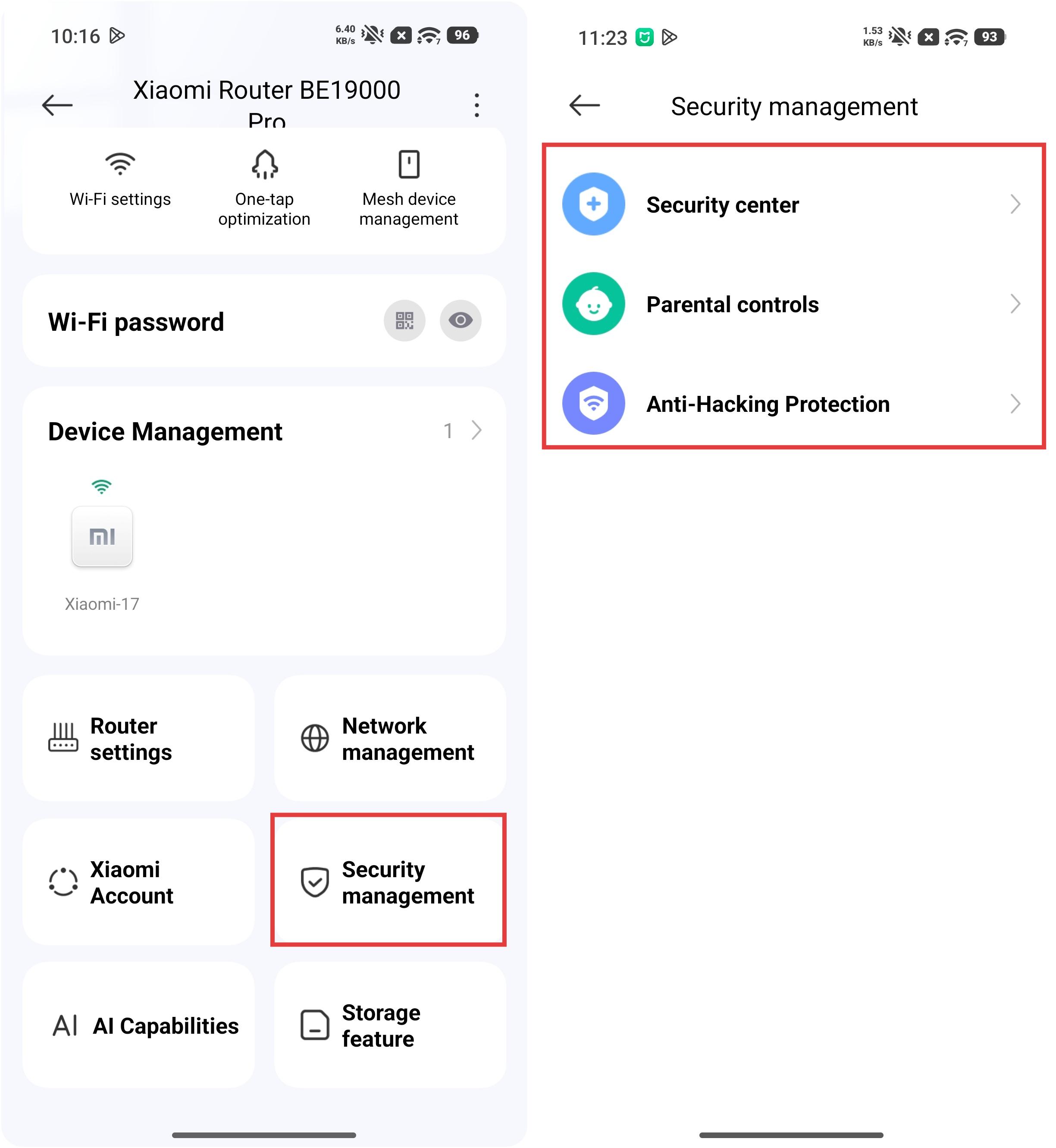The width and height of the screenshot is (1056, 1148).
Task: Open Wi-Fi settings icon
Action: click(x=120, y=164)
